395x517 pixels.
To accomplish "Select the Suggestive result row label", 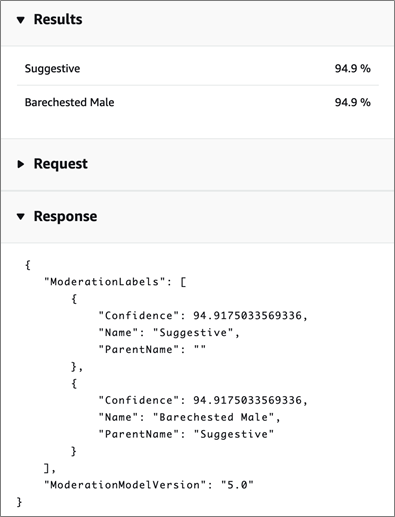I will click(x=52, y=69).
